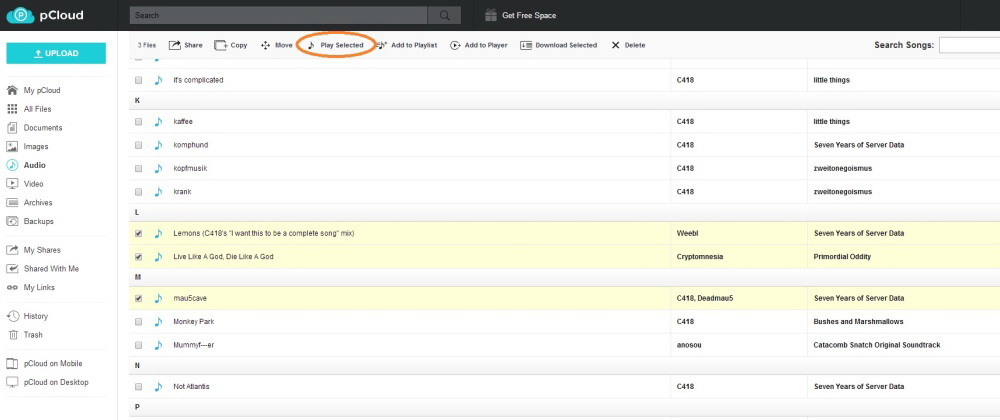Image resolution: width=1000 pixels, height=420 pixels.
Task: Uncheck the mau5cave checkbox
Action: (138, 298)
